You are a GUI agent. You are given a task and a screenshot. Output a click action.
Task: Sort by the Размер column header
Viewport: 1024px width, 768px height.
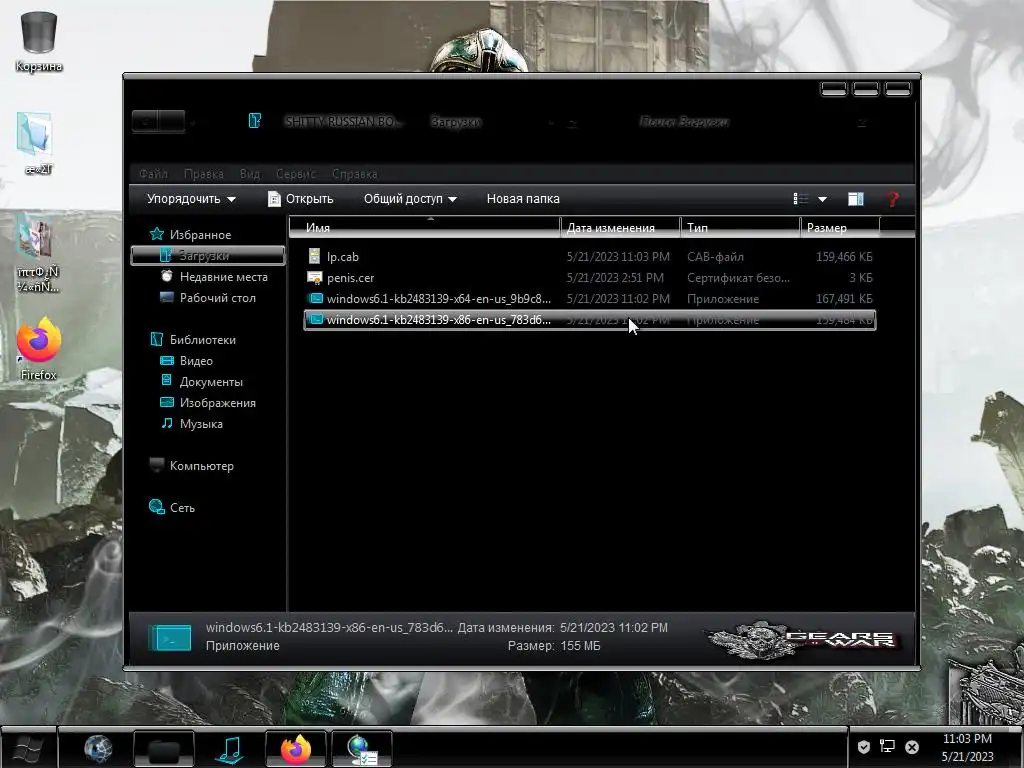coord(840,227)
